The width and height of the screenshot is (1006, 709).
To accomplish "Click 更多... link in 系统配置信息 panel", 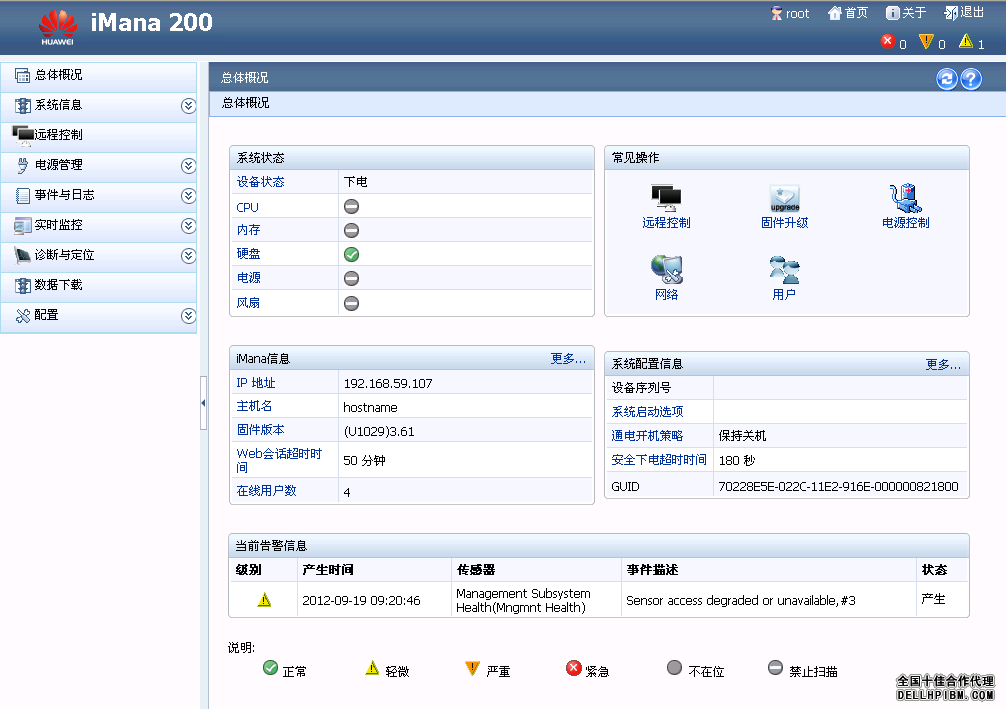I will click(x=942, y=364).
